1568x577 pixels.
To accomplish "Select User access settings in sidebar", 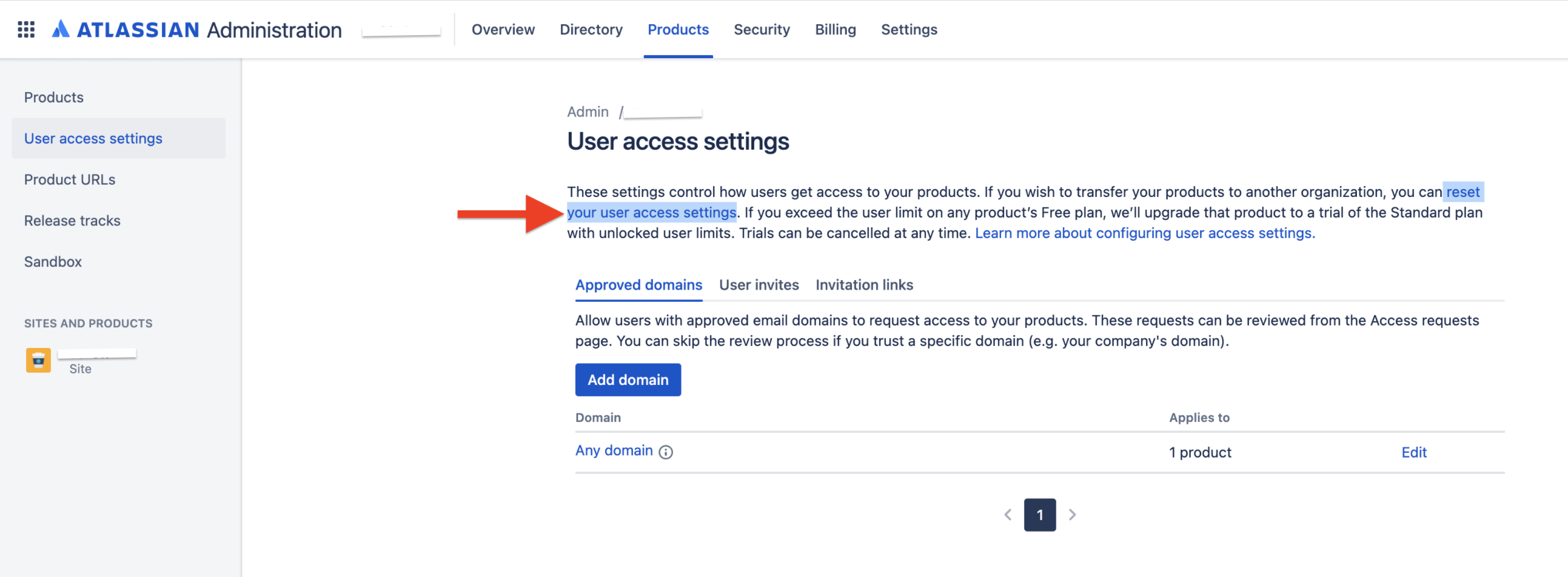I will pyautogui.click(x=119, y=138).
